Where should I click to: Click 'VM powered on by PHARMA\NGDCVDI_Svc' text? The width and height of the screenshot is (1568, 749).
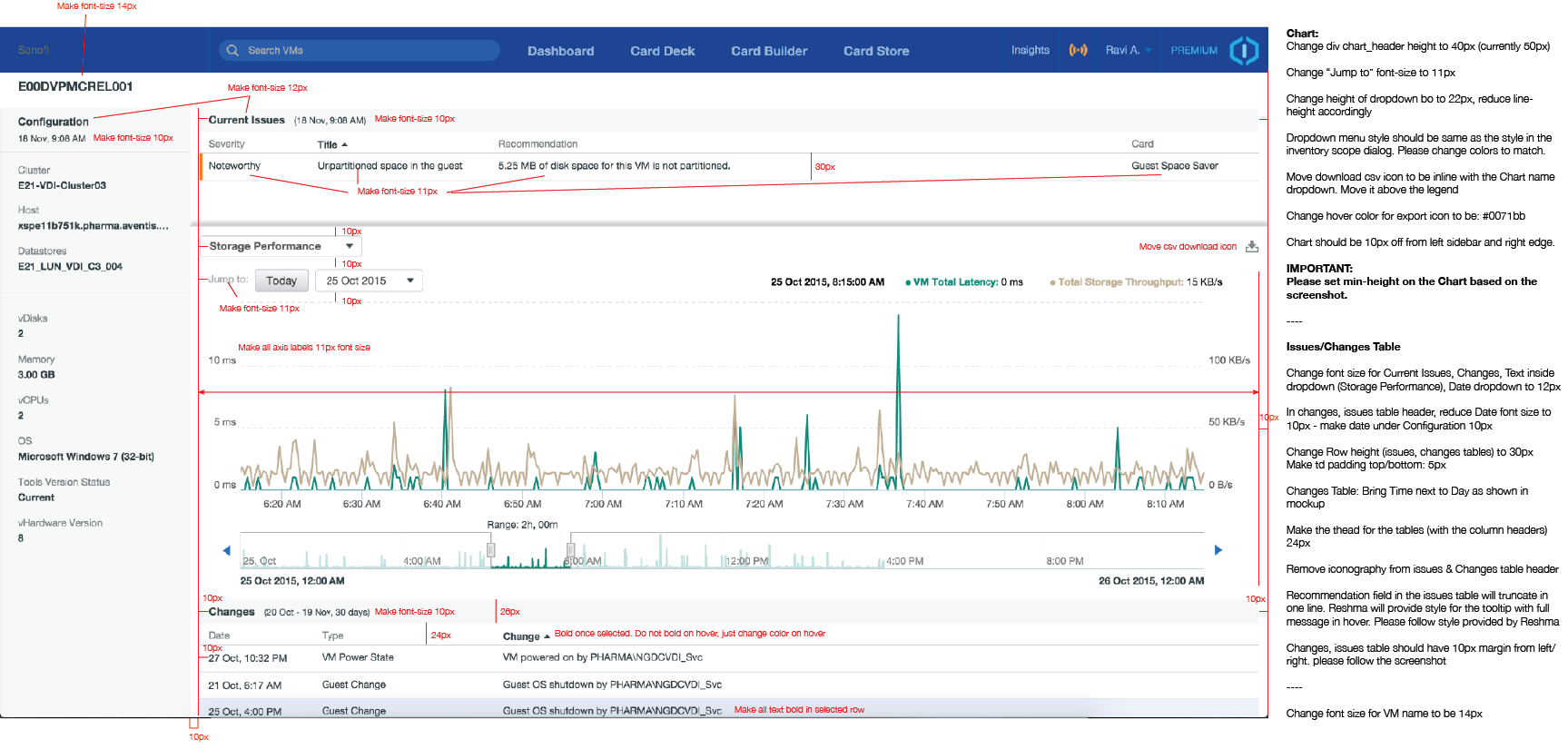[603, 657]
